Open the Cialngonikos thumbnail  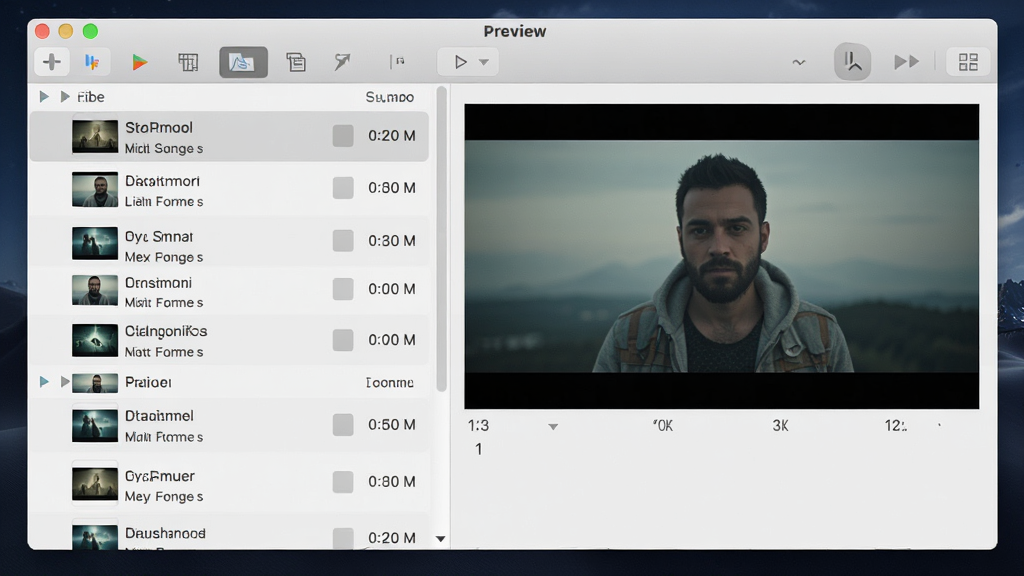tap(95, 340)
